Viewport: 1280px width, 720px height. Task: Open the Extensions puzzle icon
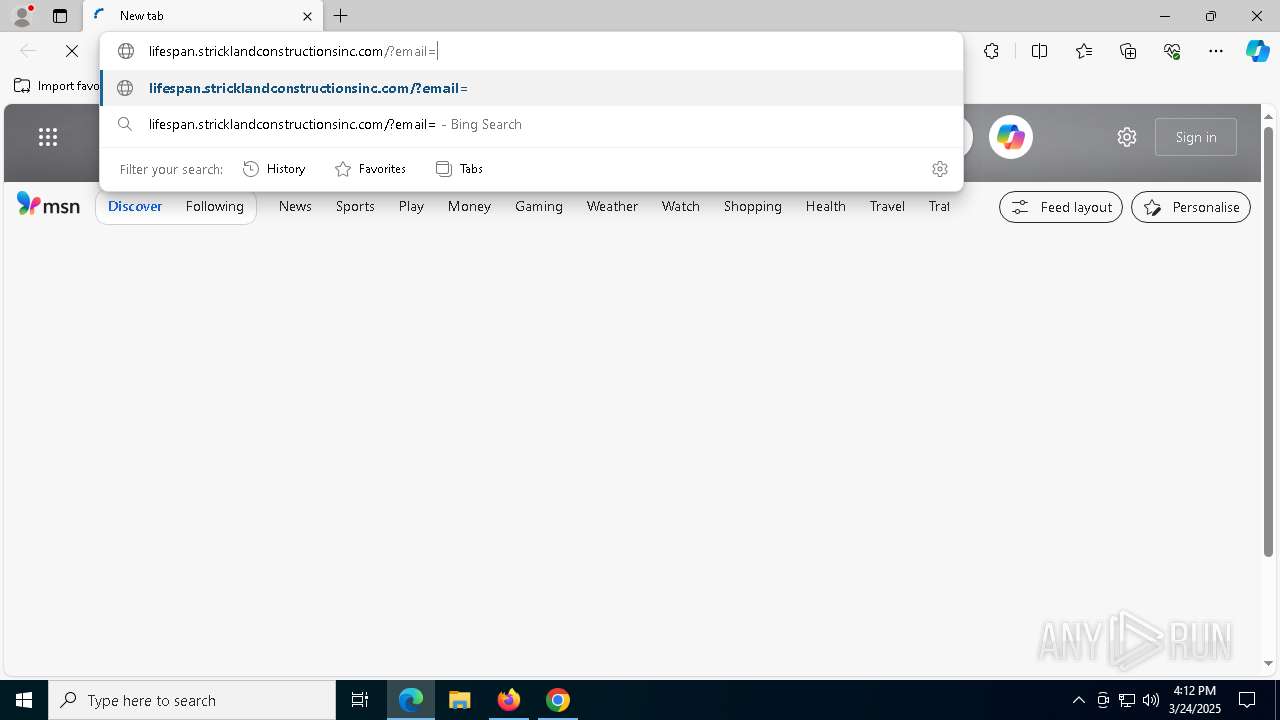point(991,51)
